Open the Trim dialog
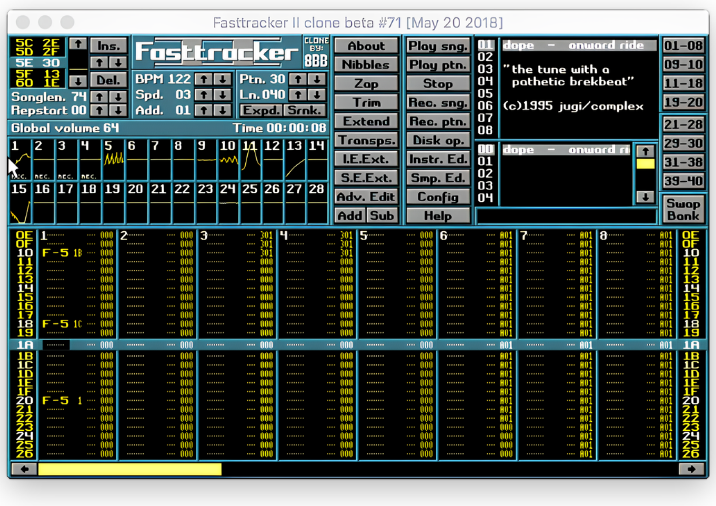Screen dimensions: 716x506 pyautogui.click(x=366, y=102)
